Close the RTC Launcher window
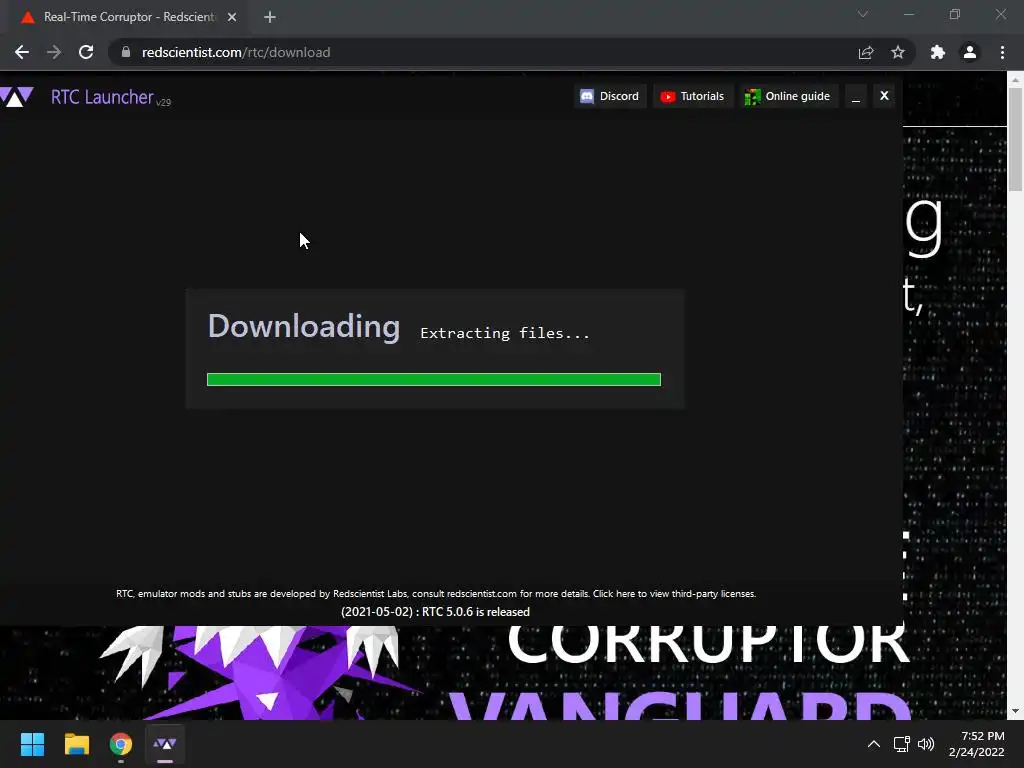Screen dimensions: 1024x768 (x=884, y=96)
